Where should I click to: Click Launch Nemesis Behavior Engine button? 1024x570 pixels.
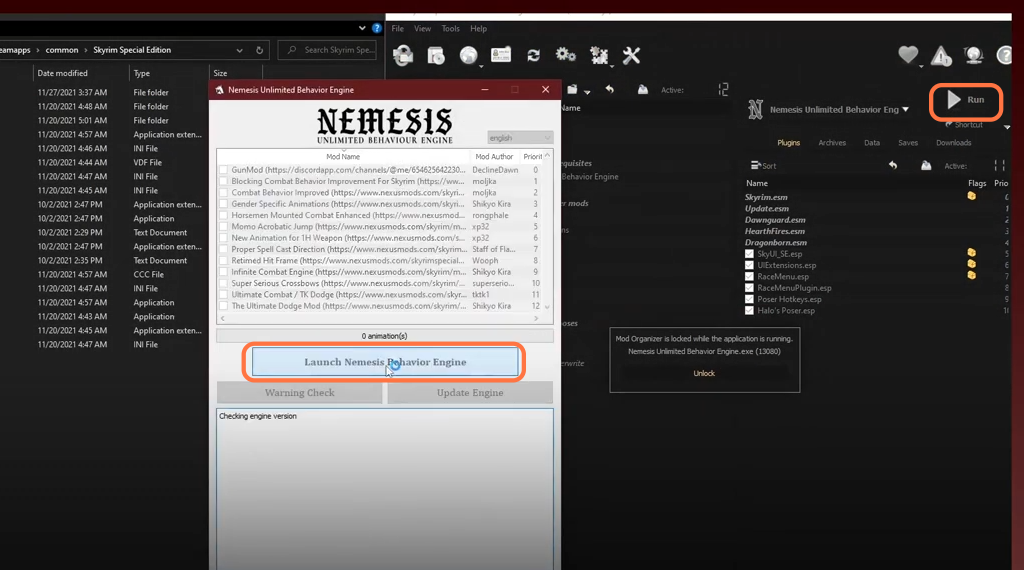coord(385,362)
